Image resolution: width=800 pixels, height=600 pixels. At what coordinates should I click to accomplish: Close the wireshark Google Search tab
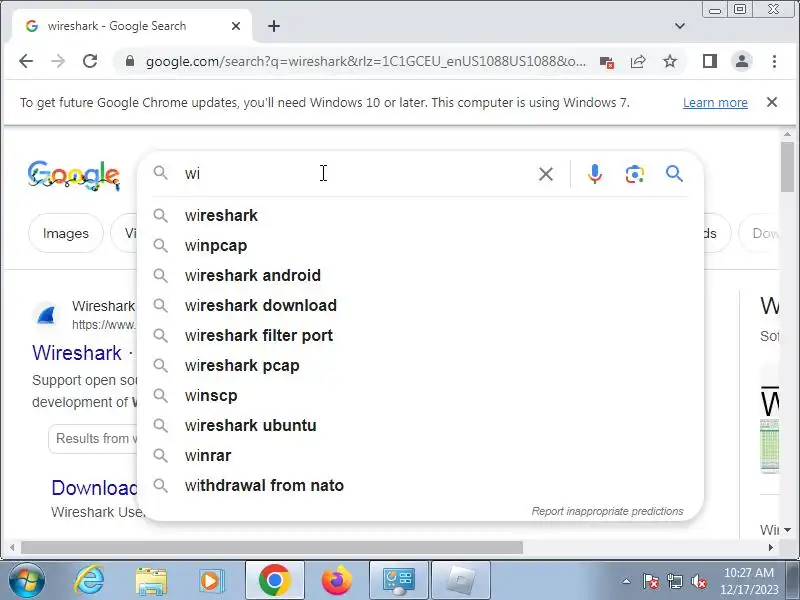[236, 26]
